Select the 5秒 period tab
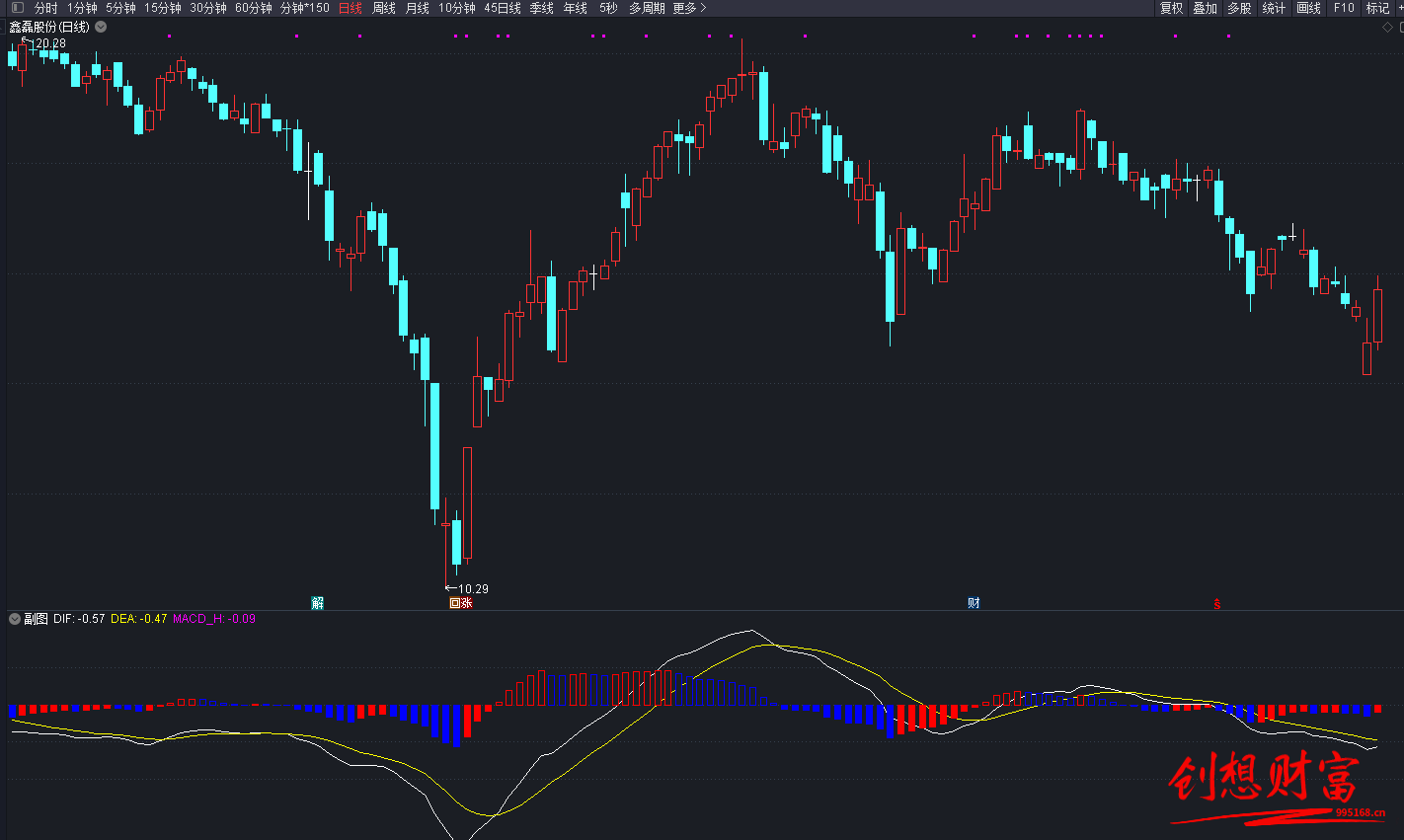 pos(608,8)
